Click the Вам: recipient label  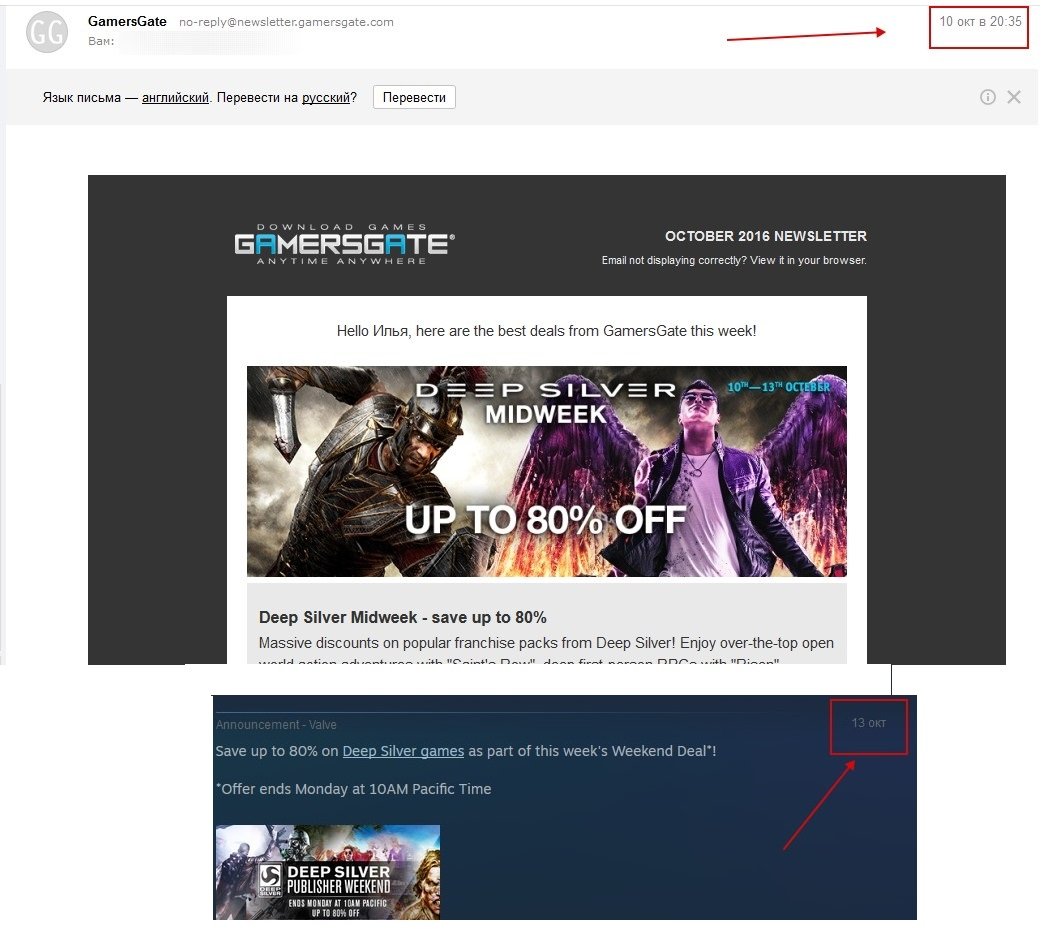click(101, 41)
